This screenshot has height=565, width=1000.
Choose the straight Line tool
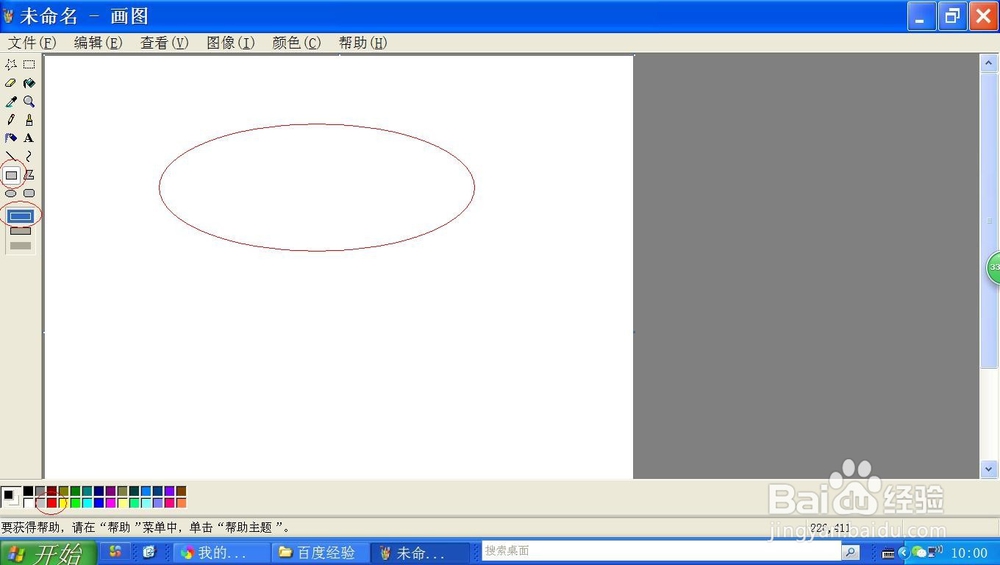click(x=11, y=156)
